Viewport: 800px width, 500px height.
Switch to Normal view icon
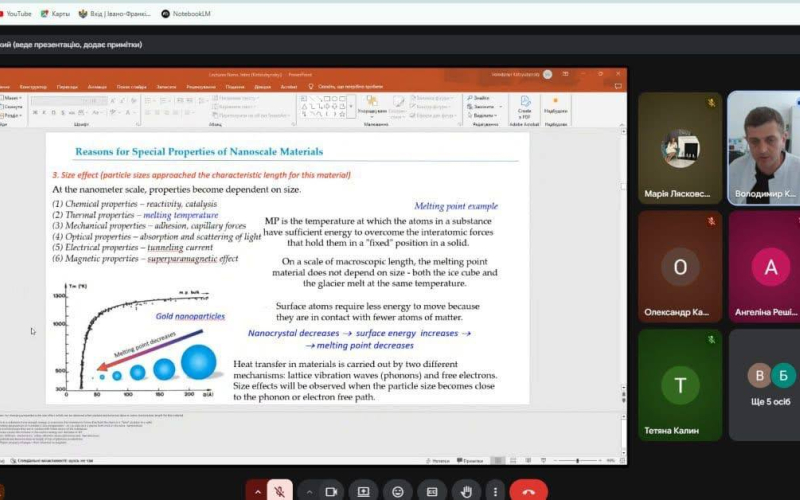click(x=498, y=461)
